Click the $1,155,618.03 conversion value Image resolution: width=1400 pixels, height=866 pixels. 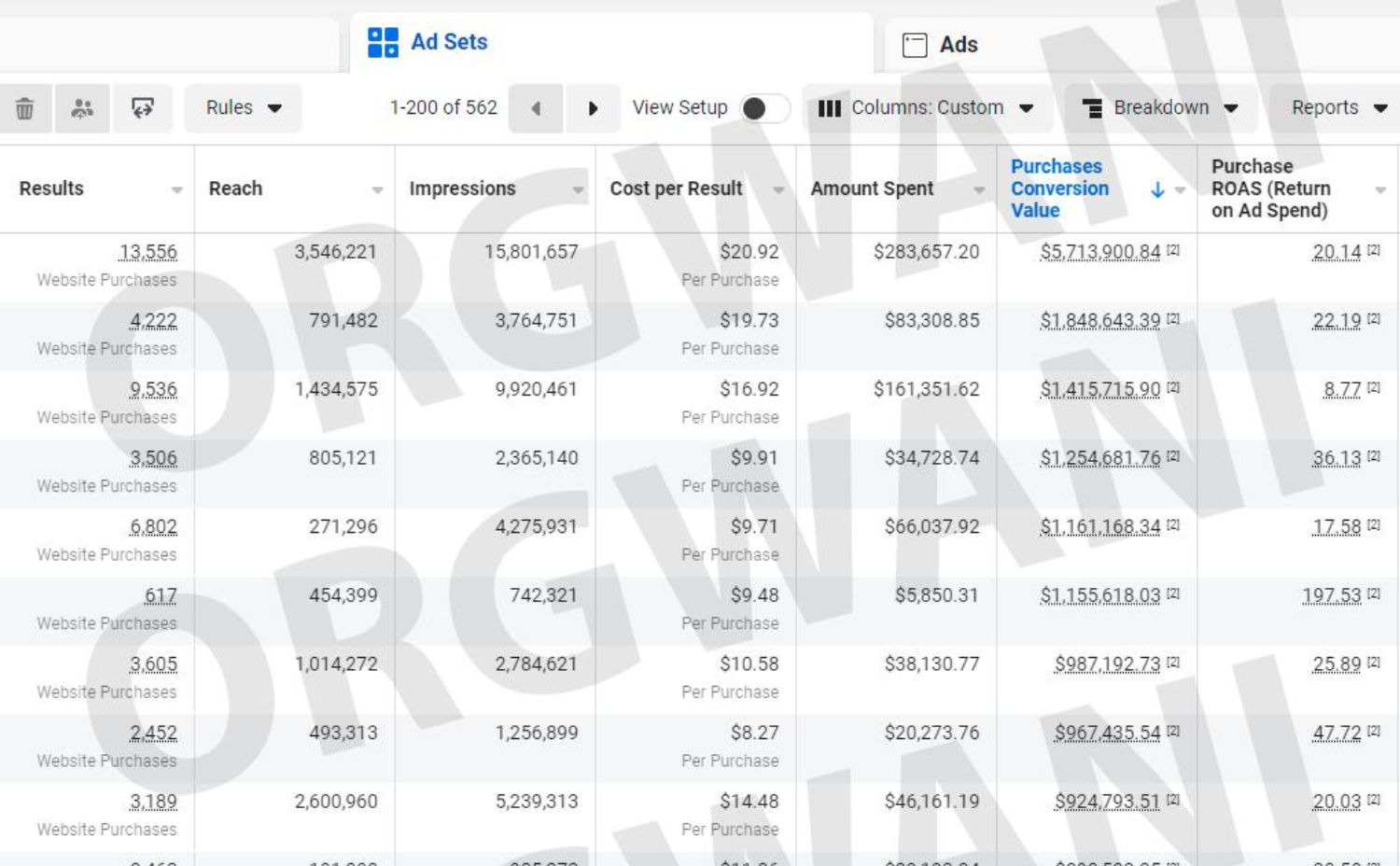tap(1100, 595)
